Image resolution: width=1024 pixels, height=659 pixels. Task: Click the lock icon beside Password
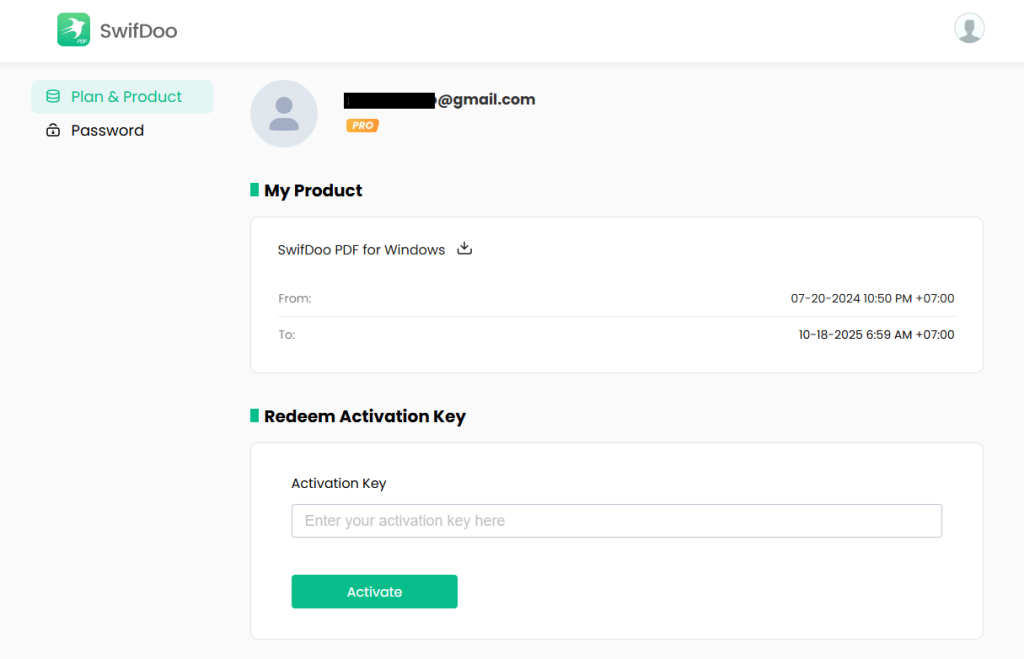pos(53,131)
